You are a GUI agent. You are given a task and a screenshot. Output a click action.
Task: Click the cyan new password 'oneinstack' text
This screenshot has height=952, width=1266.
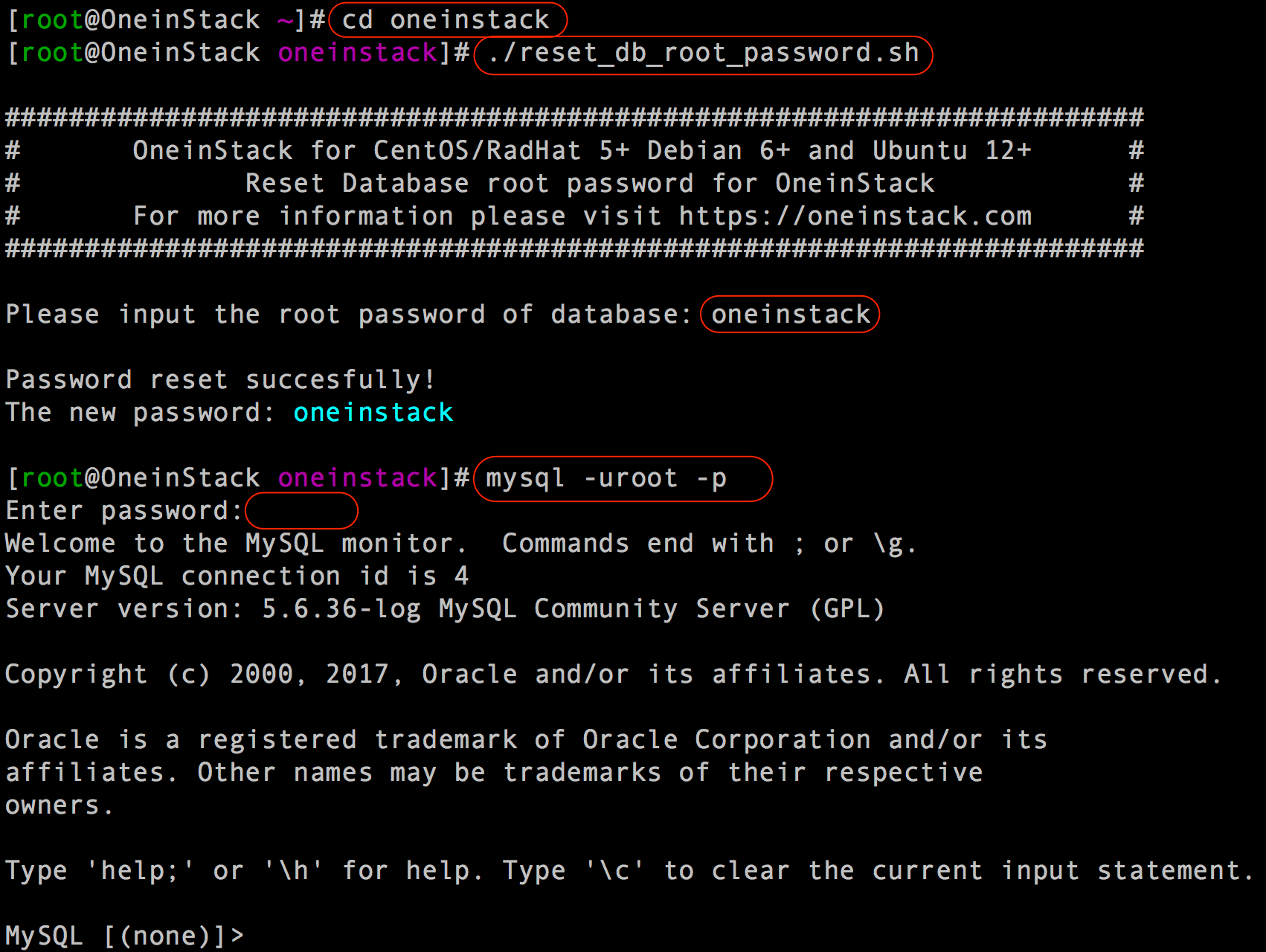tap(373, 412)
